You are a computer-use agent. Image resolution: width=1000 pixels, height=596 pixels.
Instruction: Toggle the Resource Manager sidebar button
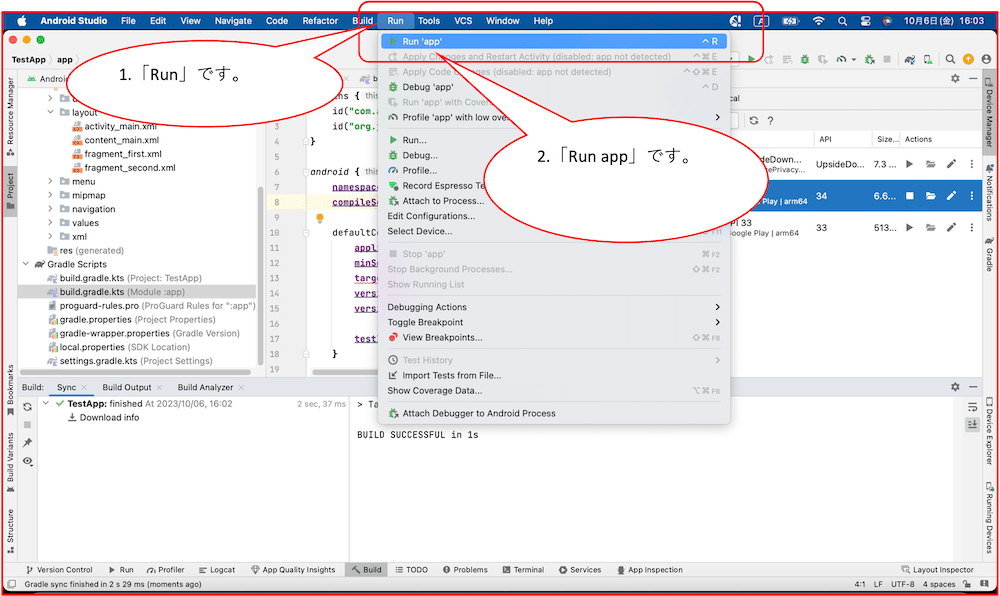(x=10, y=117)
